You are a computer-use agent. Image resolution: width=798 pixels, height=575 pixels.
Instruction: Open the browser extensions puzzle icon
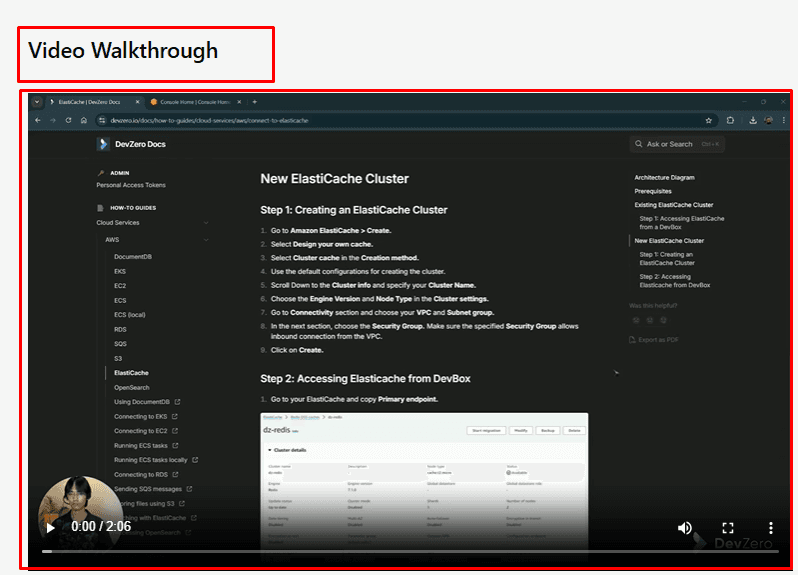click(730, 121)
